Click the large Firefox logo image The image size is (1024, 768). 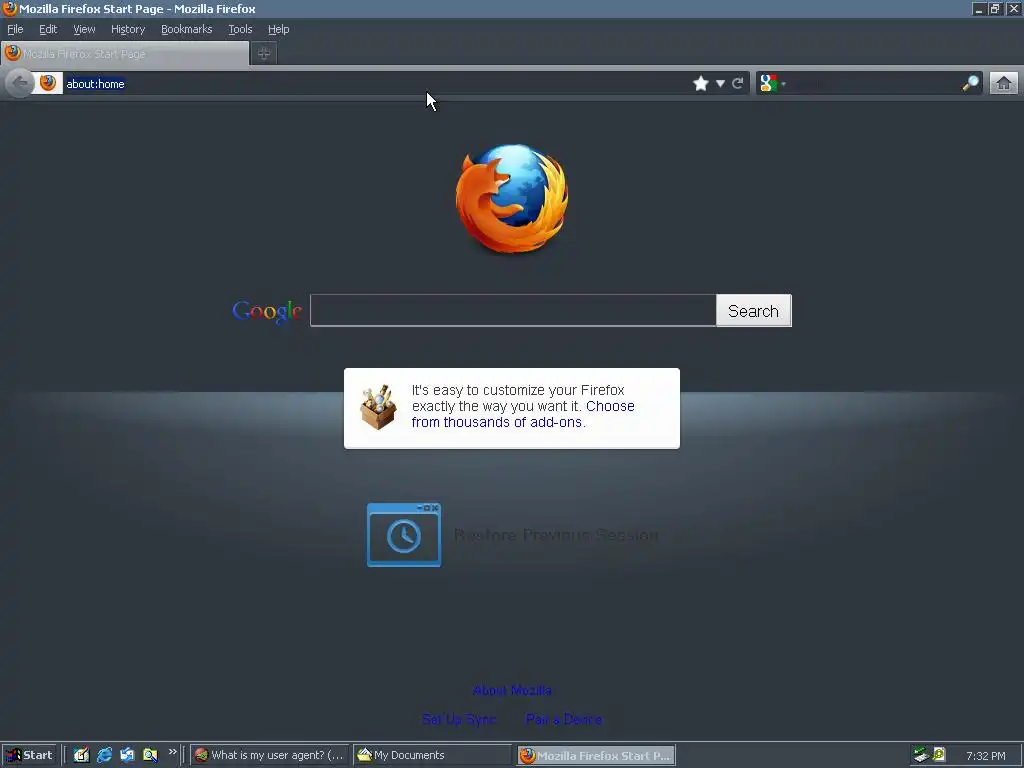coord(512,199)
